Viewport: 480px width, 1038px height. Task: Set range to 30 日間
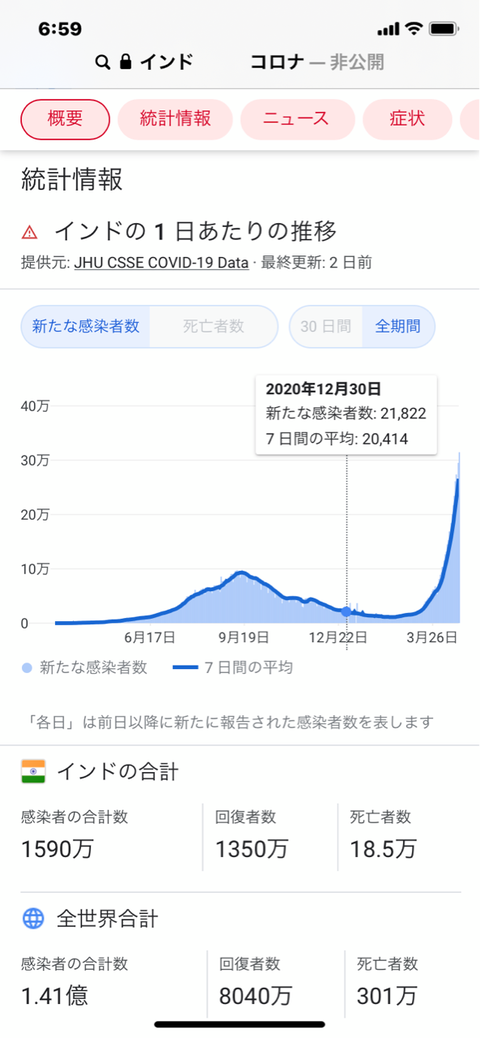(326, 326)
